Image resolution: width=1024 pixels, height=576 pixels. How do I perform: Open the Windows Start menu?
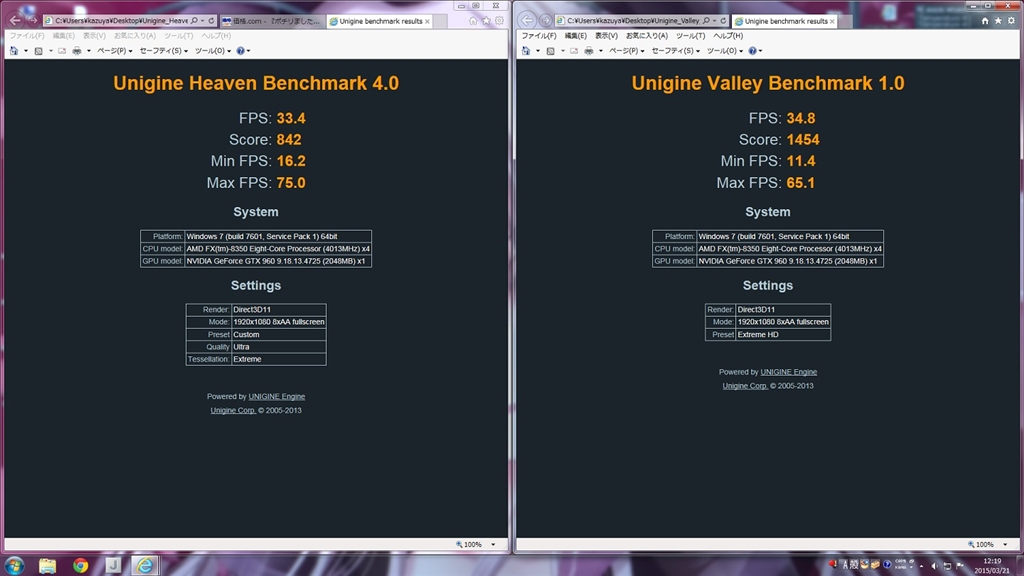14,565
